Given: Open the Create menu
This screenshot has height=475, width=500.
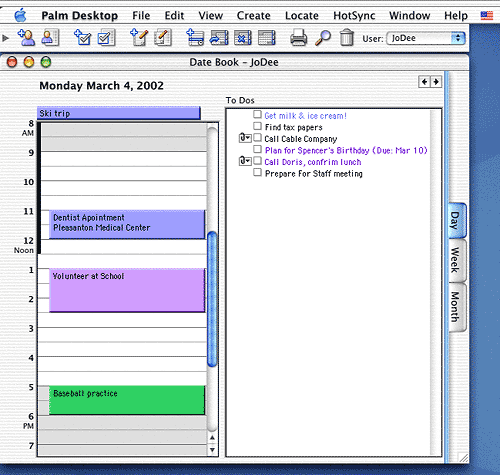Looking at the screenshot, I should click(x=253, y=16).
